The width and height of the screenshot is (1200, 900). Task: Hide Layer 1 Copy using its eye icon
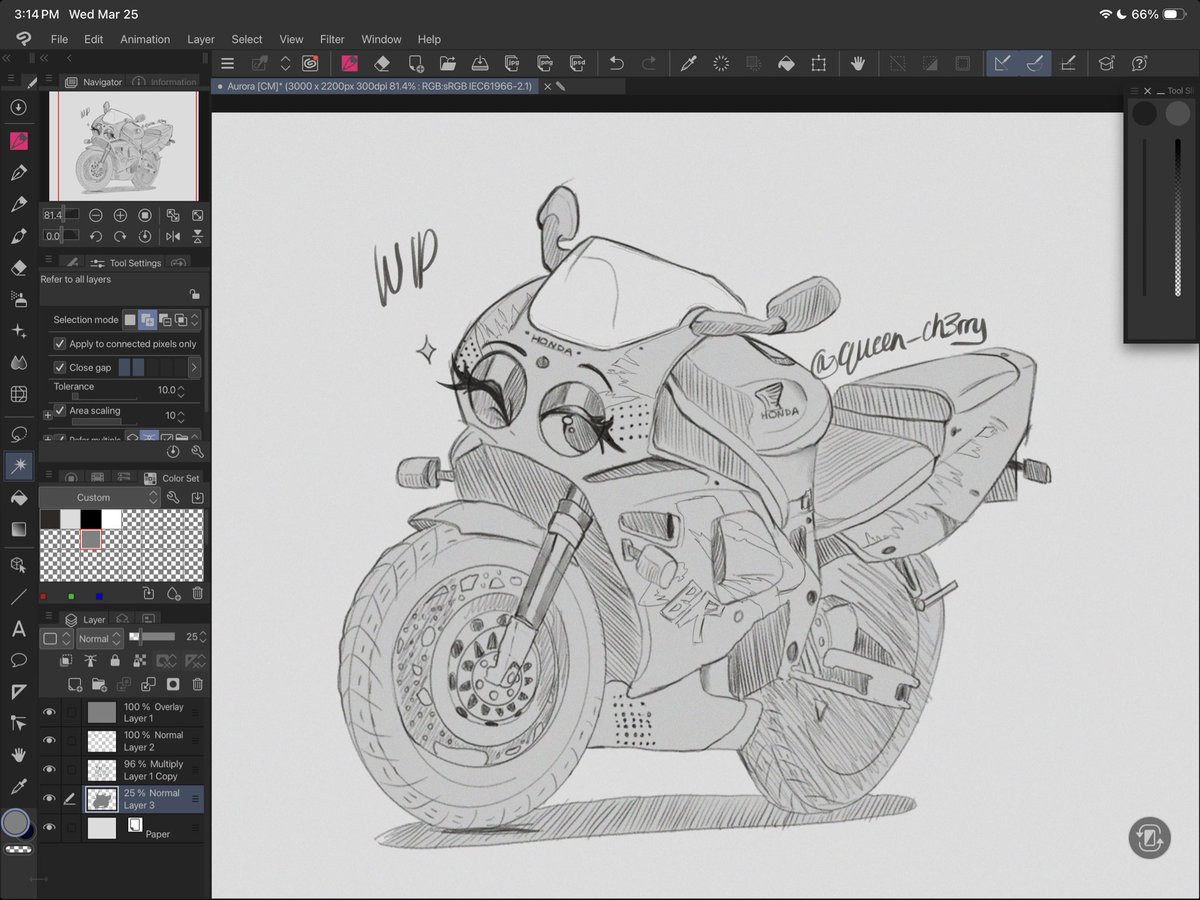49,770
